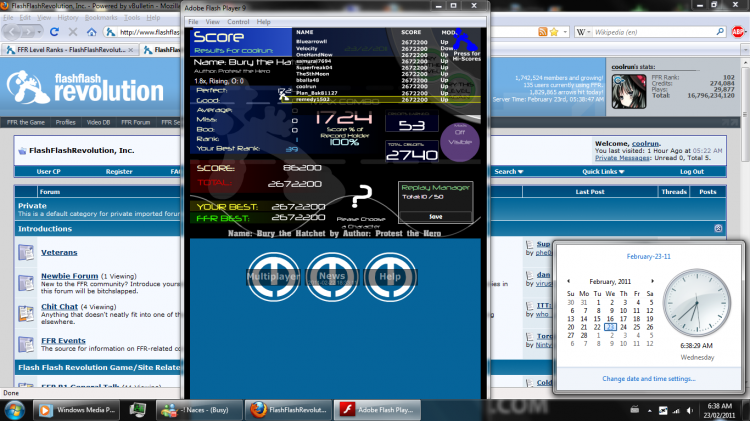This screenshot has height=421, width=750.
Task: Bookmark page with the star icon
Action: 554,32
